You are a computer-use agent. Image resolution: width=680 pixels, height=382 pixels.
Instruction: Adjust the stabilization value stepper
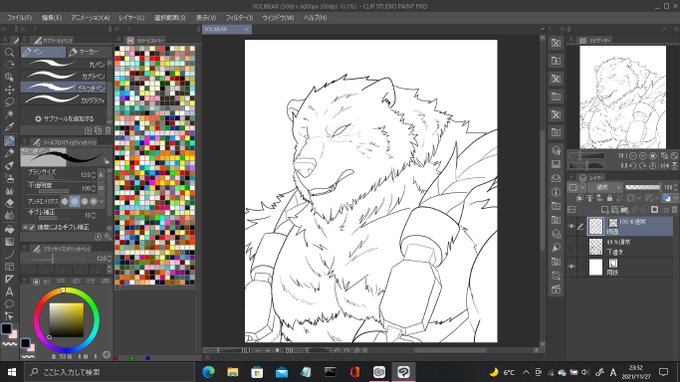(94, 215)
